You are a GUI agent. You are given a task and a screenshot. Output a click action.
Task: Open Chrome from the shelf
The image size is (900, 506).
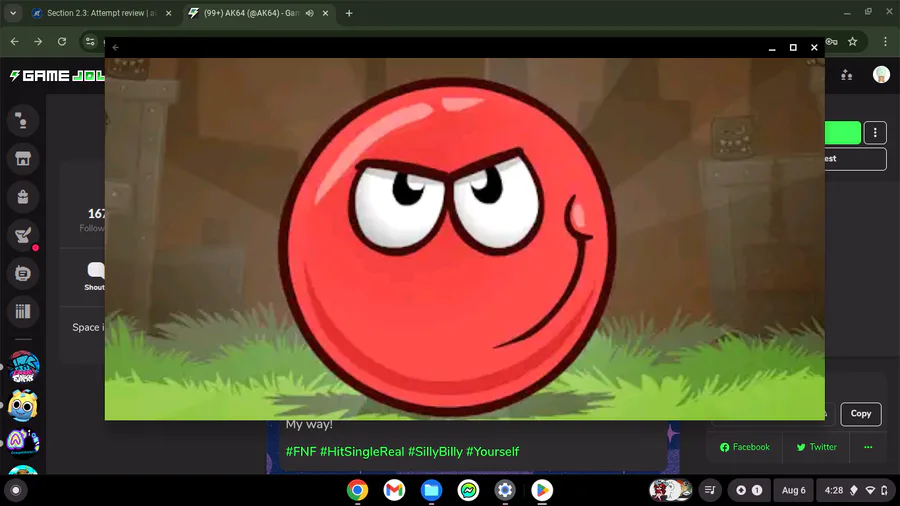point(357,490)
